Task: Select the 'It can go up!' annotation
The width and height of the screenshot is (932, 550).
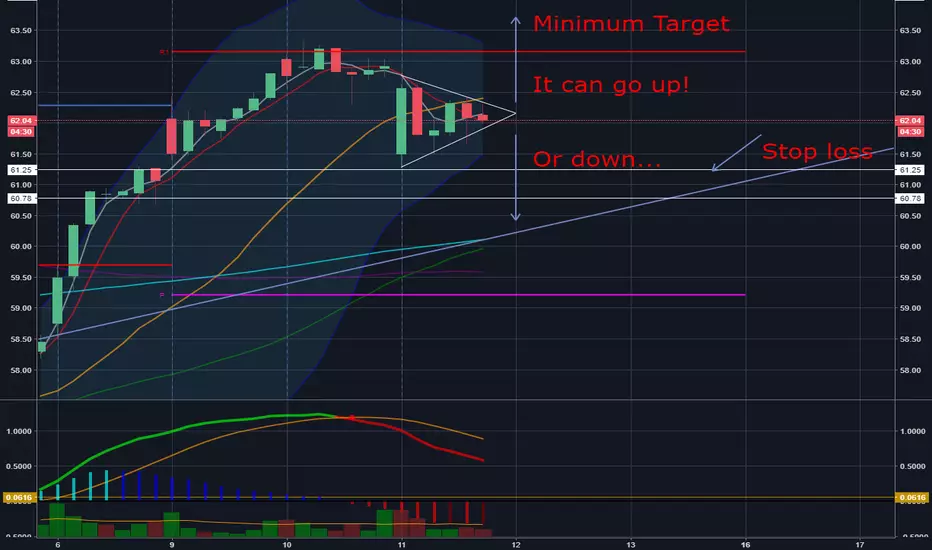Action: [611, 84]
